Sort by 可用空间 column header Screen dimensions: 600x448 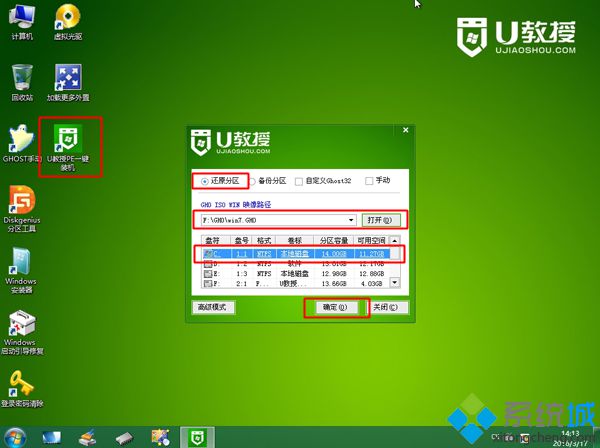371,241
